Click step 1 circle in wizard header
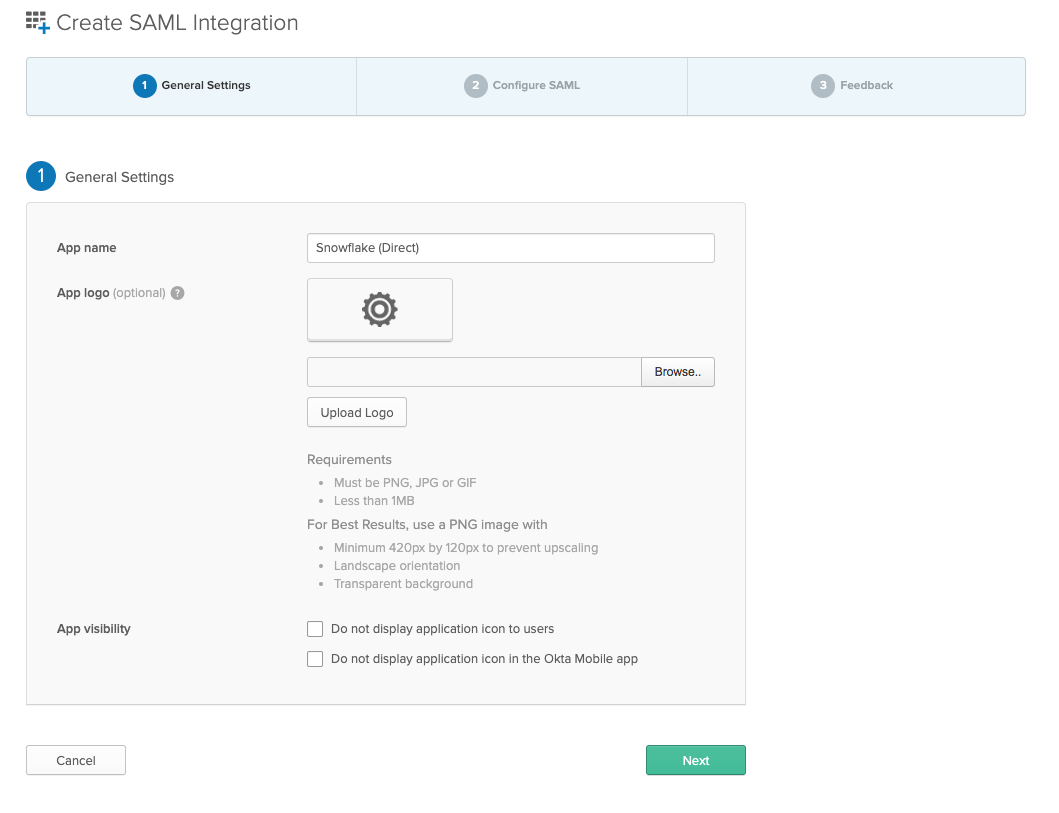The height and width of the screenshot is (813, 1059). click(145, 86)
